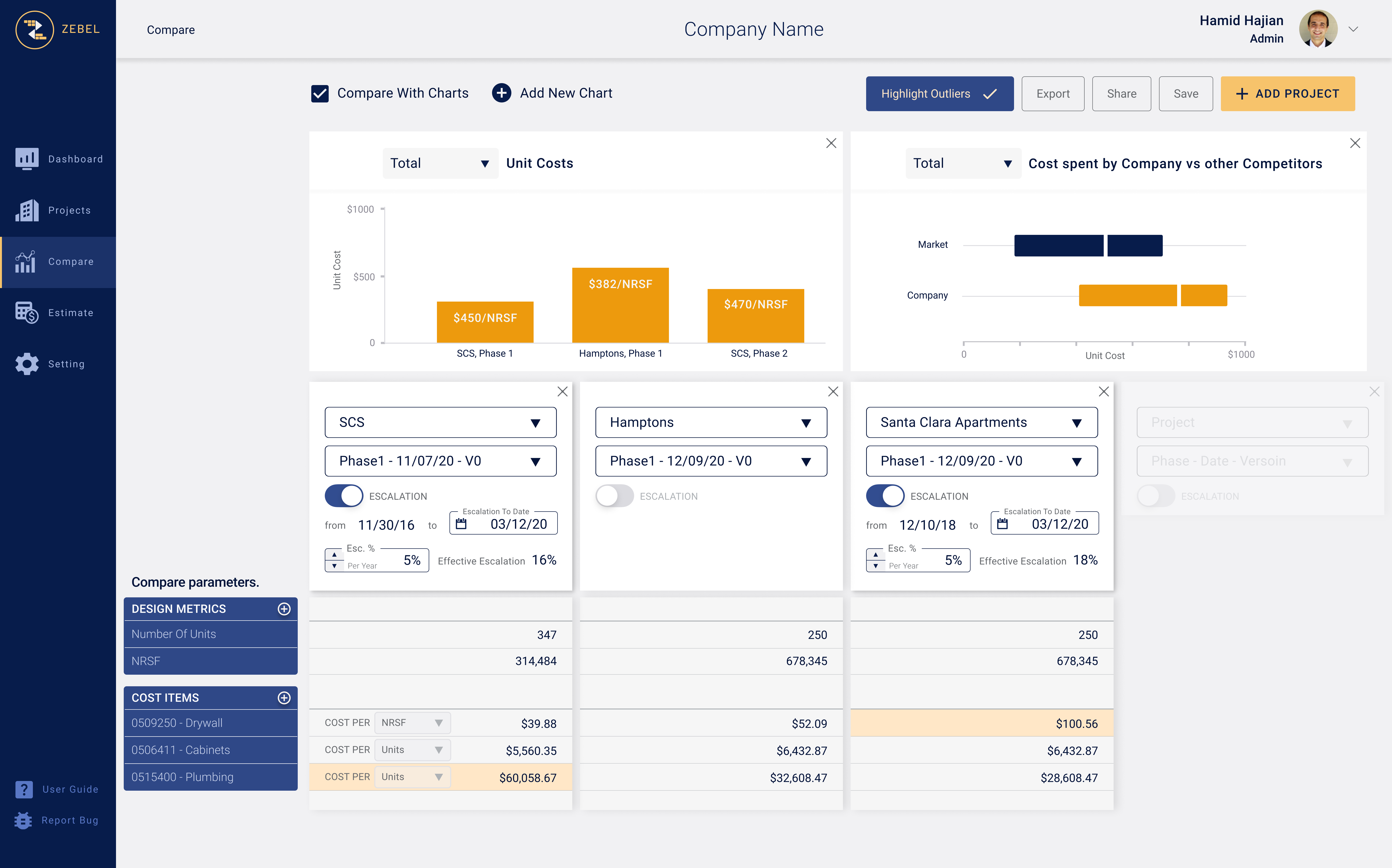Image resolution: width=1392 pixels, height=868 pixels.
Task: Open Santa Clara escalation date calendar icon
Action: coord(1002,524)
